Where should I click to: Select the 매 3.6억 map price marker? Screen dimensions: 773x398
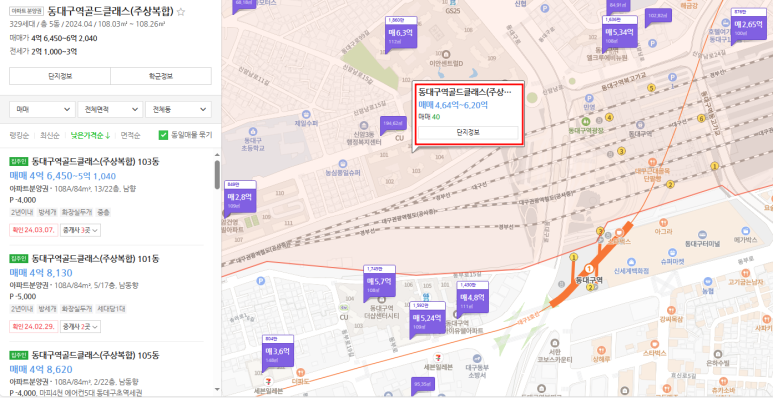pos(278,352)
